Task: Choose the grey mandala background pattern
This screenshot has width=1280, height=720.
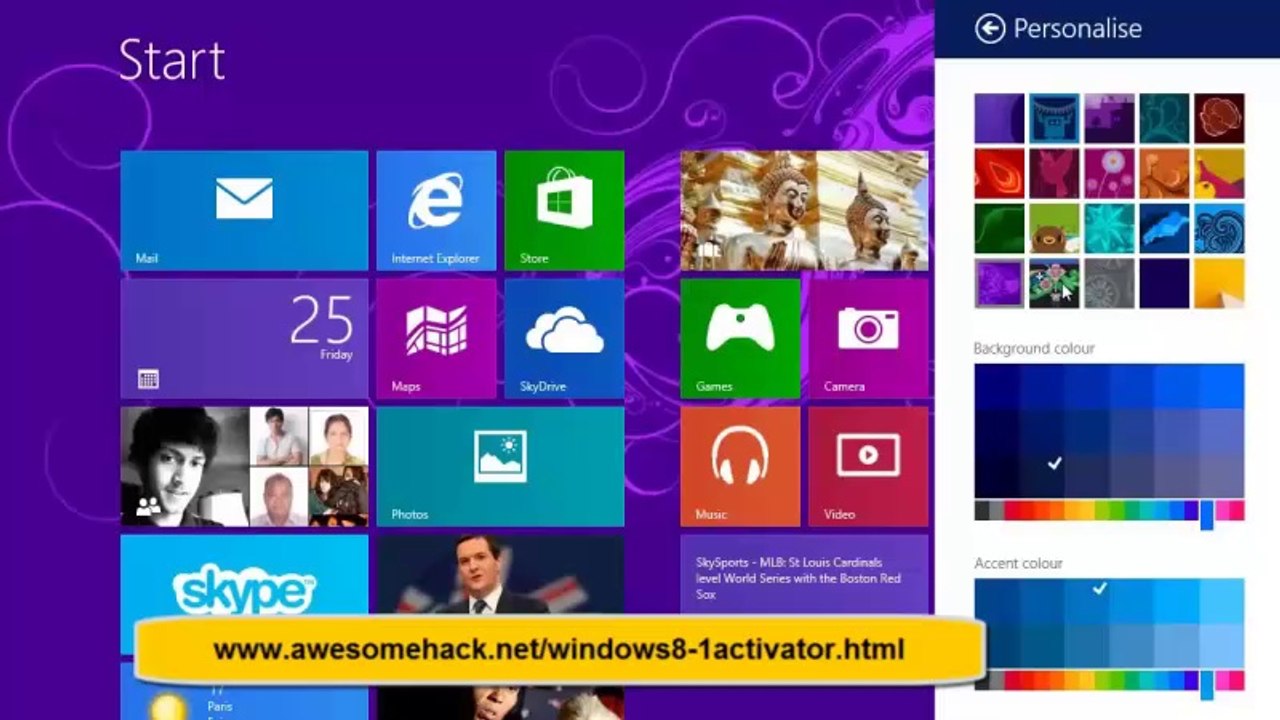Action: [x=1110, y=284]
